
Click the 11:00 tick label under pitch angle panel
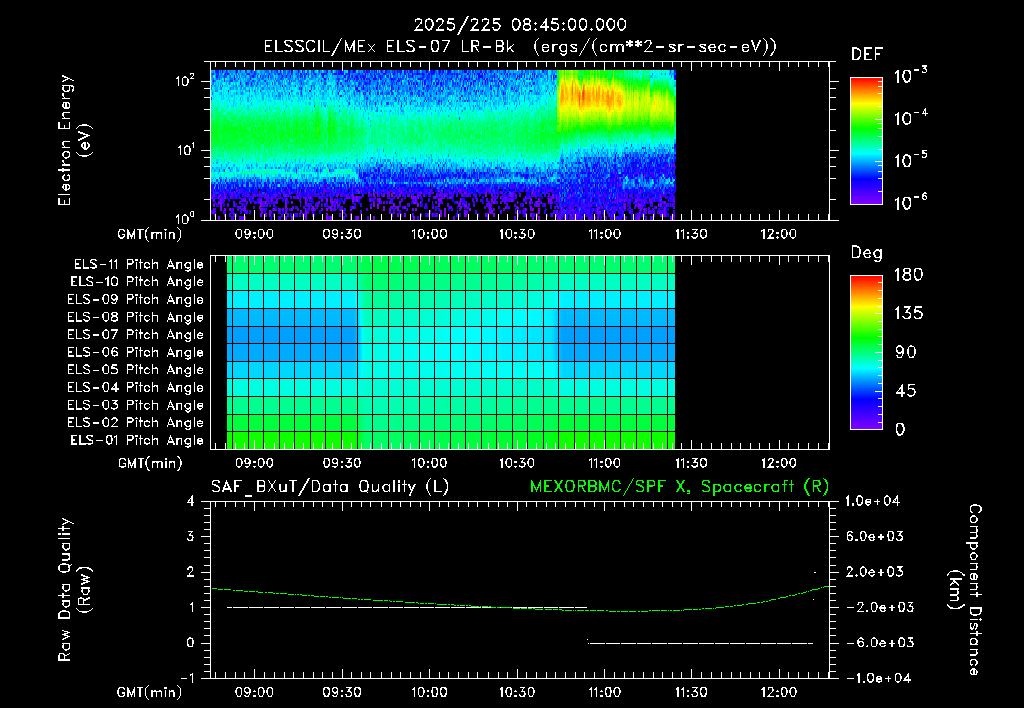[604, 463]
